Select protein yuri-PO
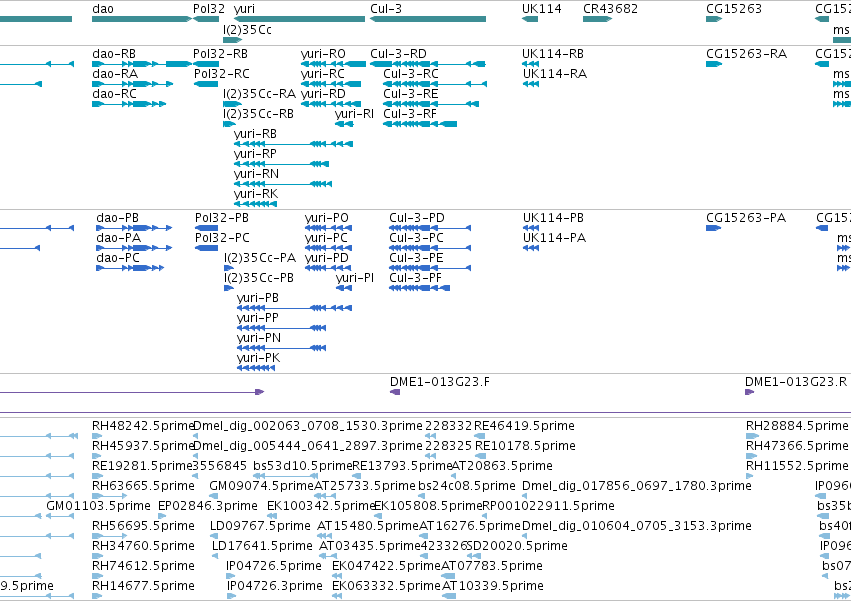 (326, 218)
